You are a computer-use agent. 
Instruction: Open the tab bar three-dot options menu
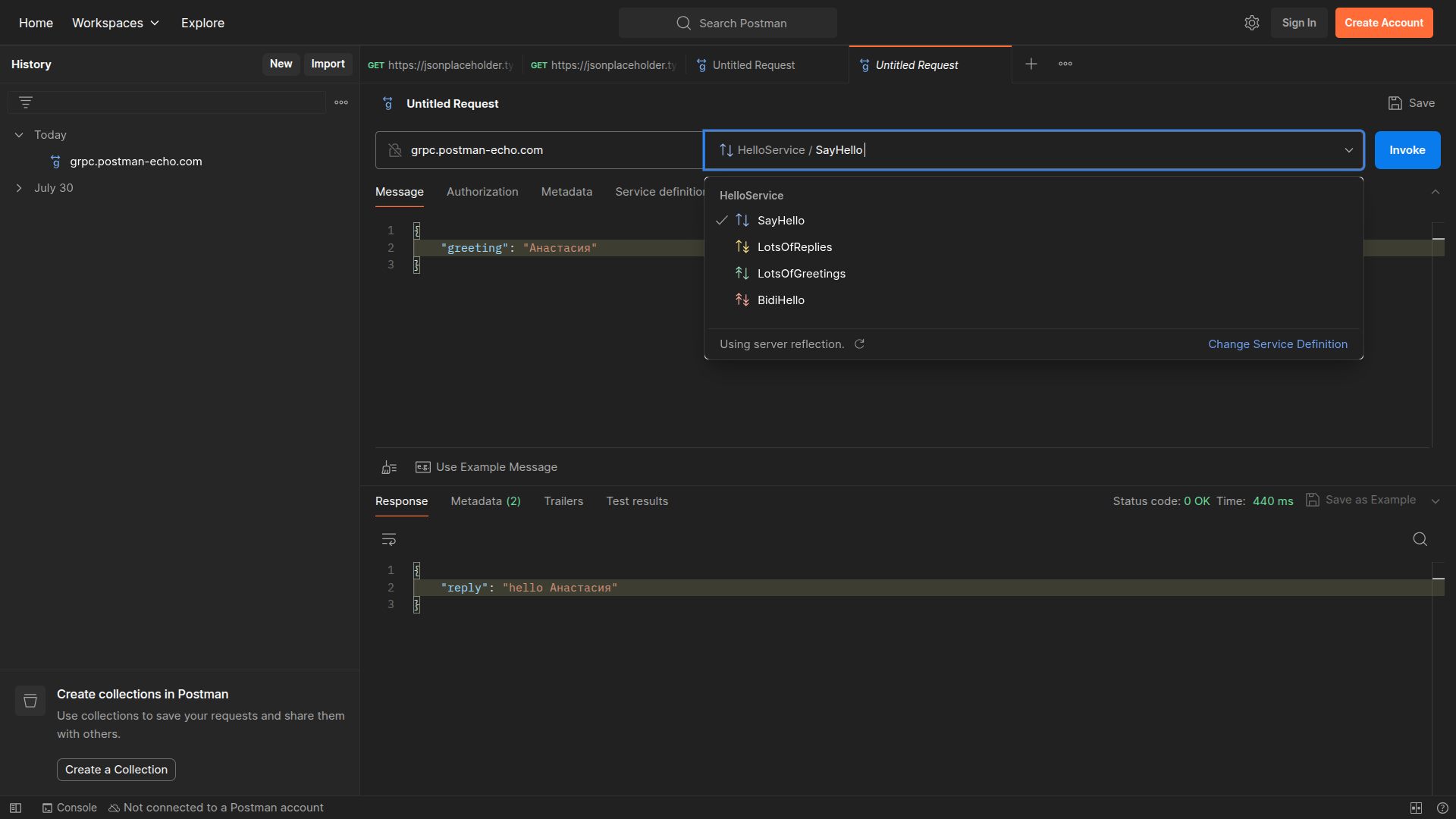(1065, 64)
